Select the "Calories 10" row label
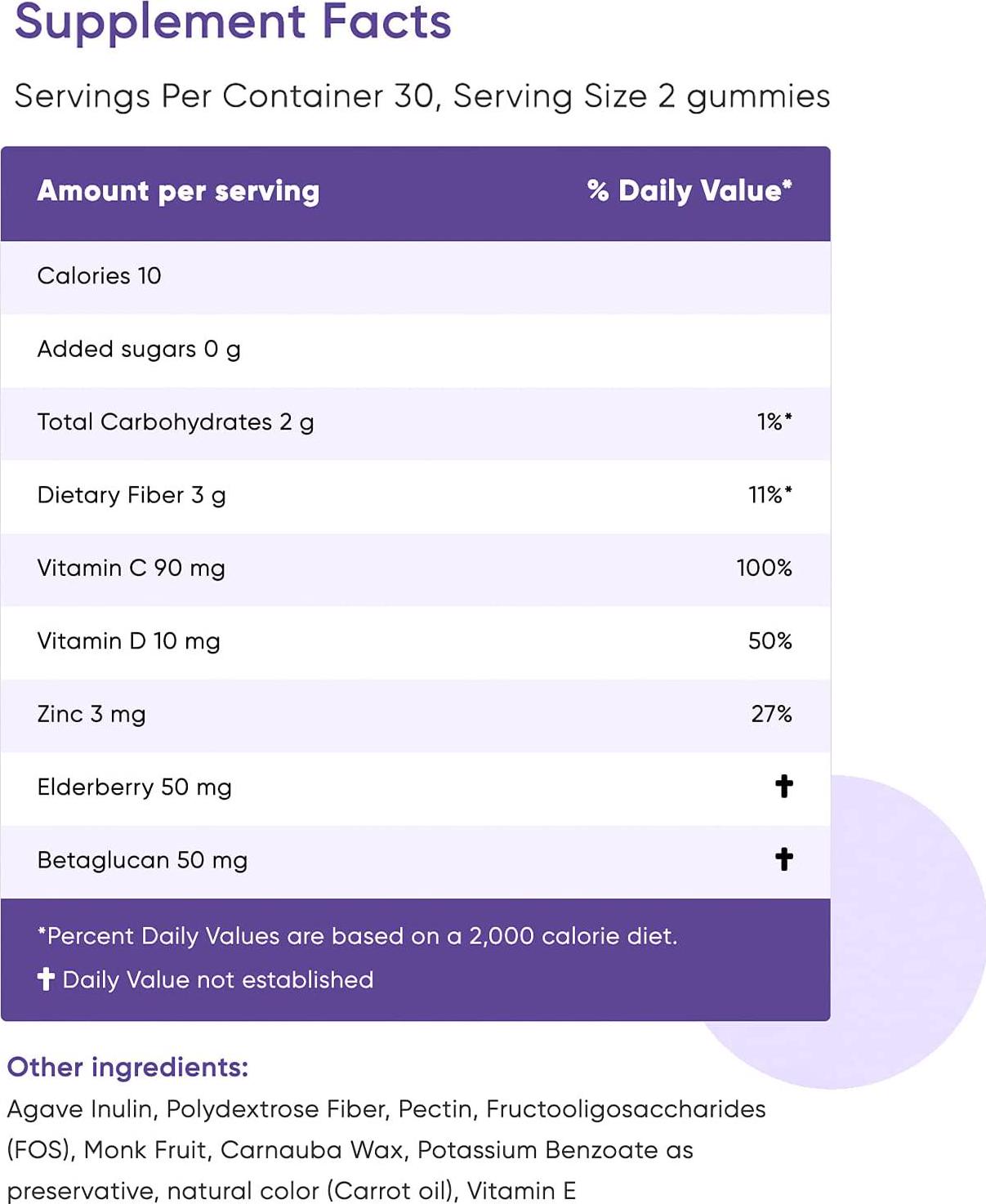 [99, 276]
